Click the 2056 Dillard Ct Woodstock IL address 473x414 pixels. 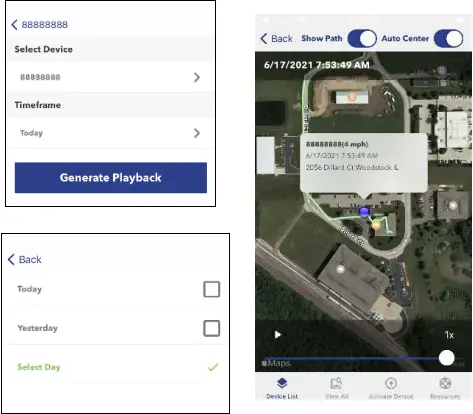coord(352,167)
